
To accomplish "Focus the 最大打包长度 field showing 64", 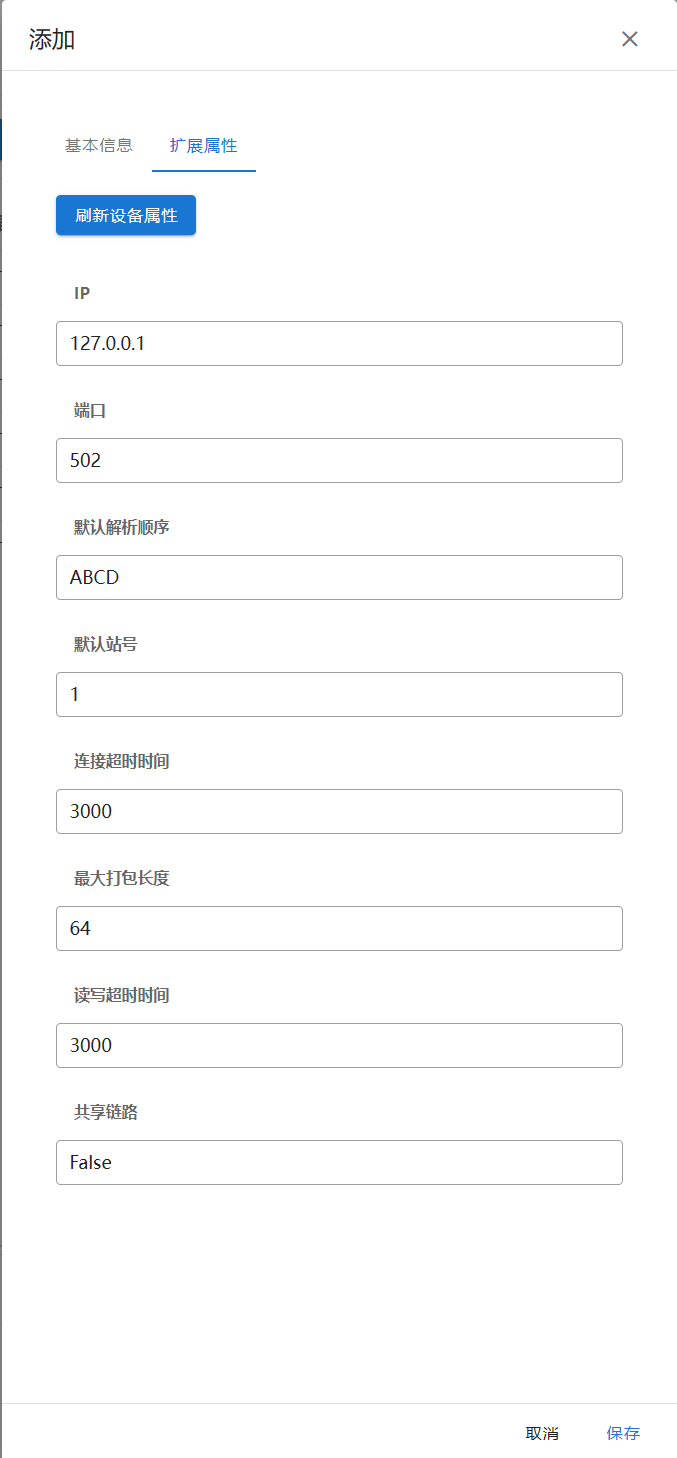I will [339, 928].
